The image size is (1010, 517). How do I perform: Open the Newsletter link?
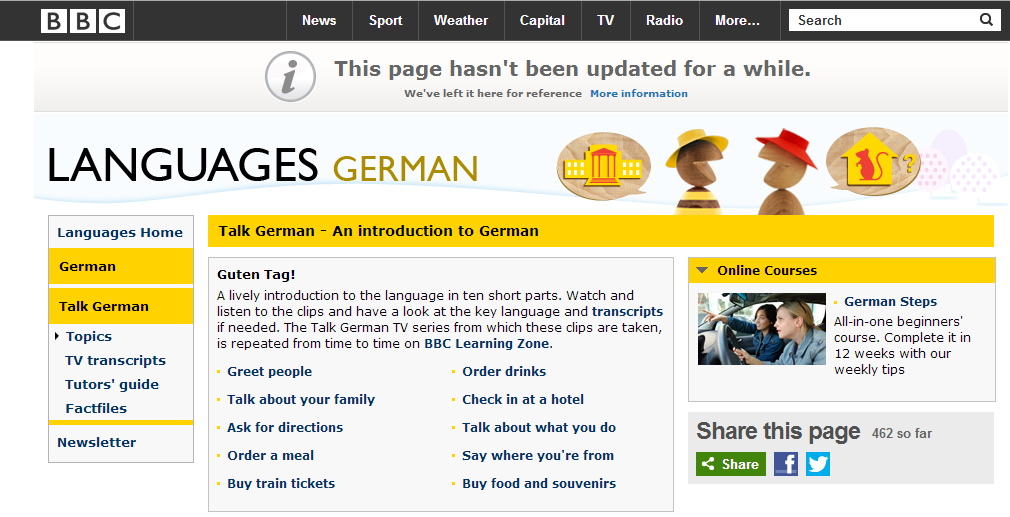pyautogui.click(x=97, y=442)
